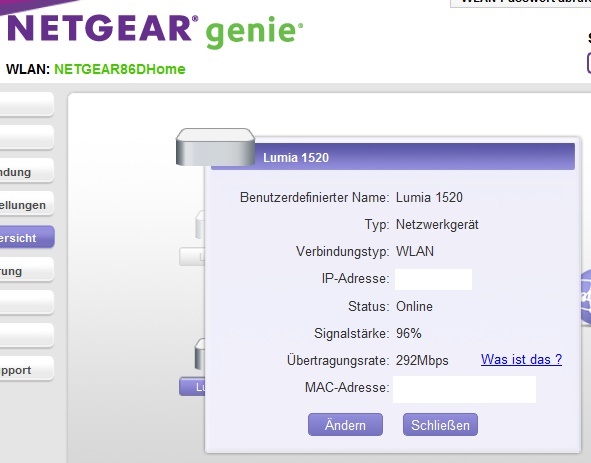The width and height of the screenshot is (591, 463).
Task: Select the highlighted 'ersicht' sidebar item
Action: click(26, 238)
